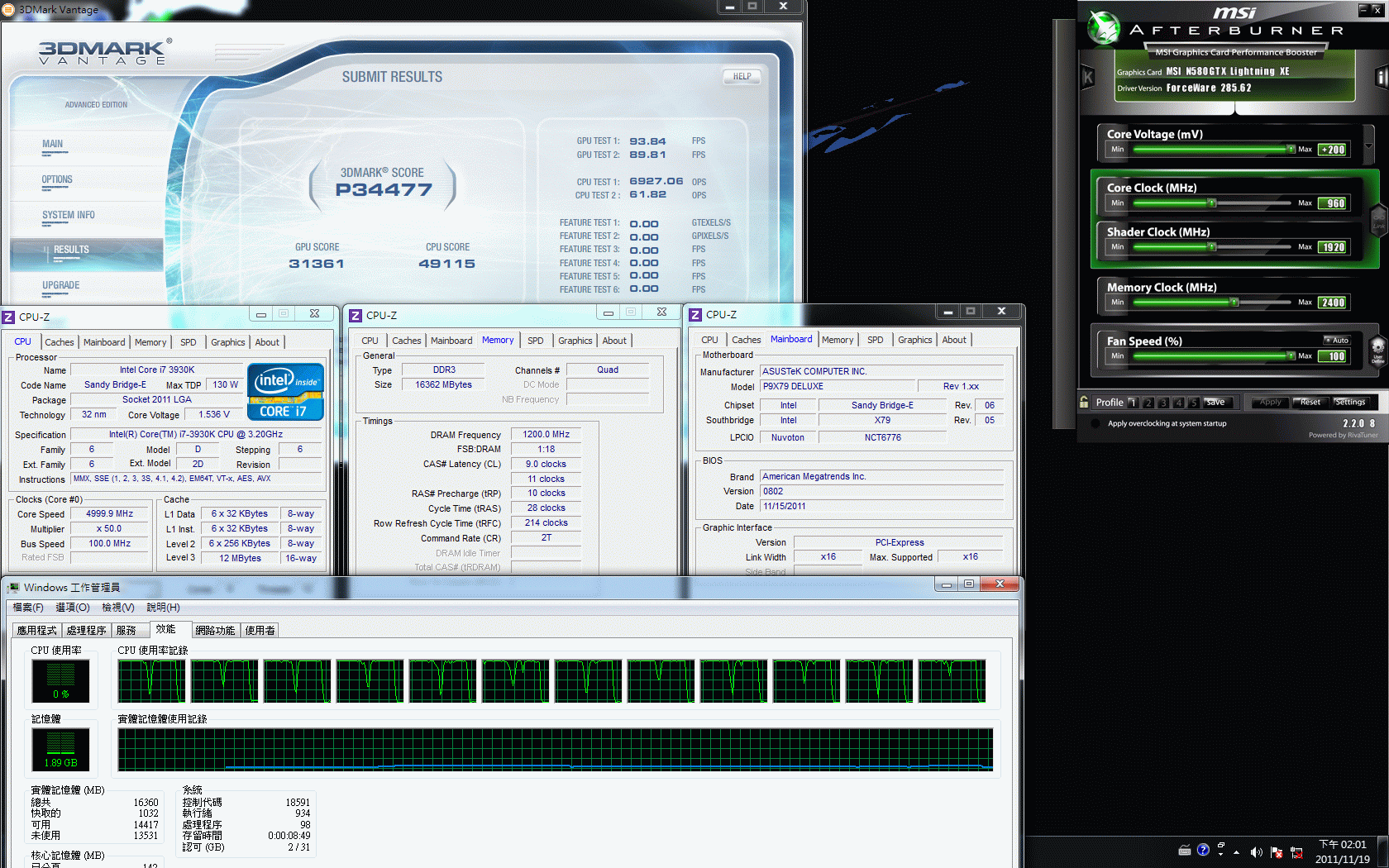Open the Caches tab in CPU-tab CPU-Z window
Screen dimensions: 1389x868
click(x=60, y=342)
